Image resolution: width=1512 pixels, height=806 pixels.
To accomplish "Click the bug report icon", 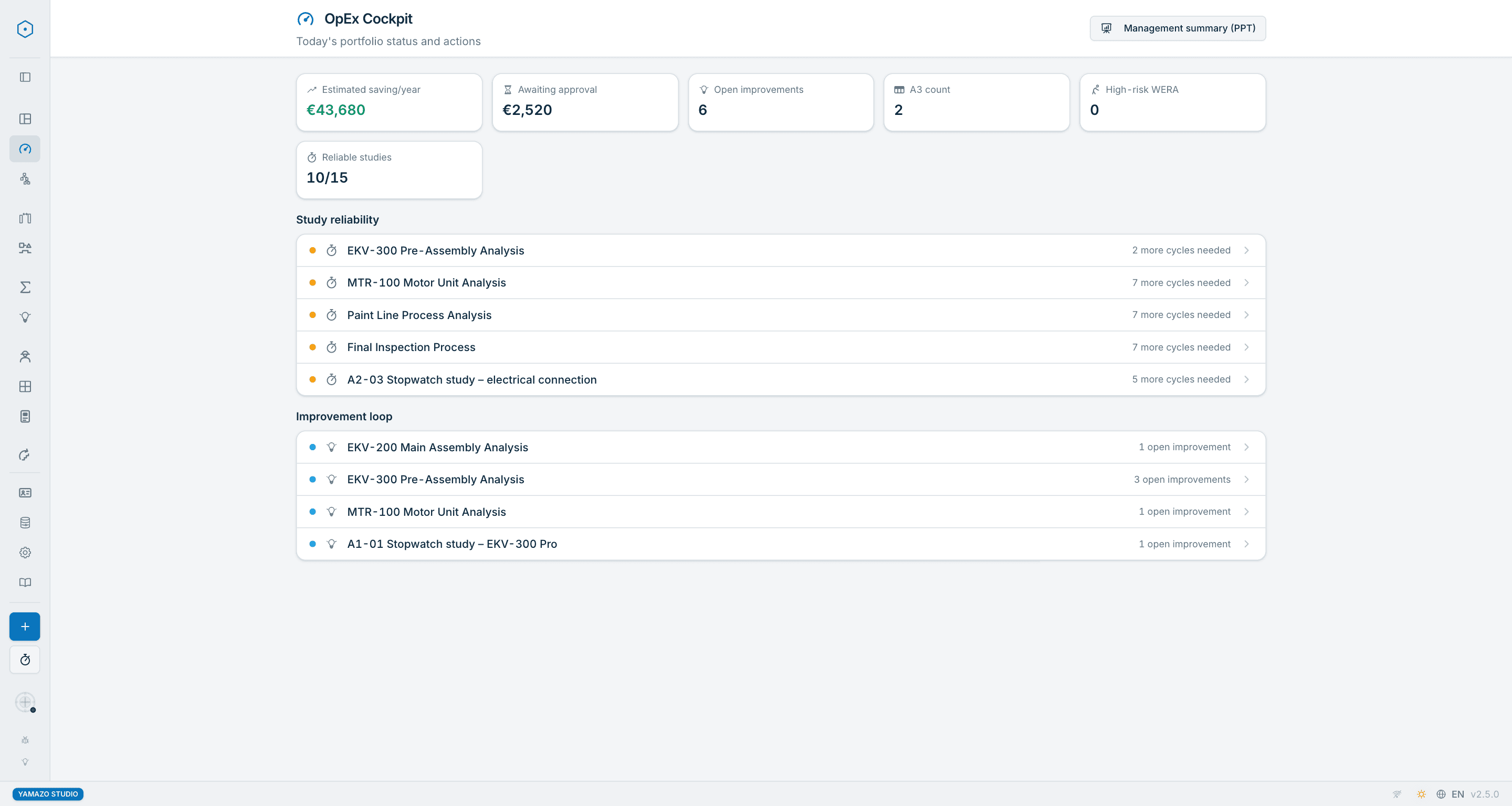I will 25,740.
